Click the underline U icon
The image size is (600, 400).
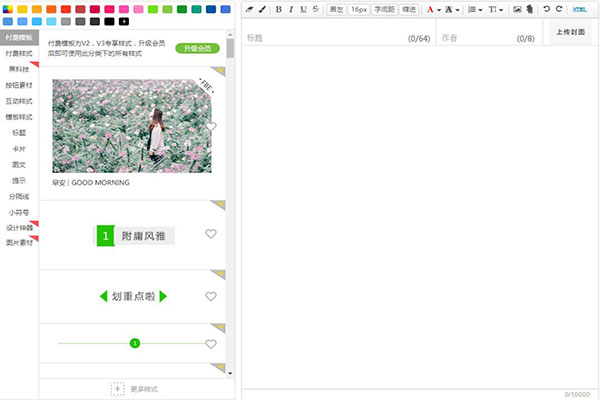[x=303, y=9]
